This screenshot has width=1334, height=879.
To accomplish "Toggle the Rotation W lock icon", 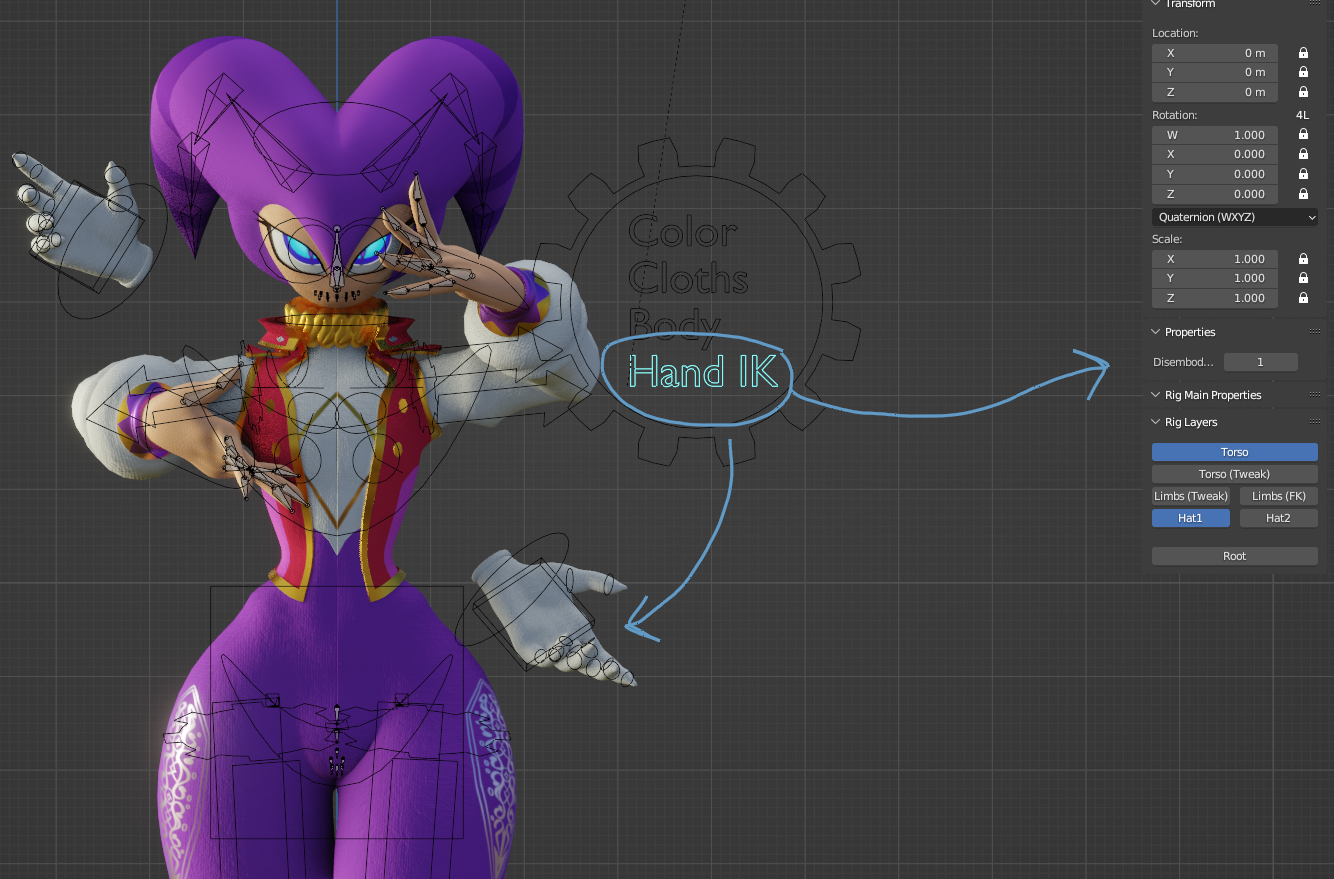I will tap(1303, 134).
